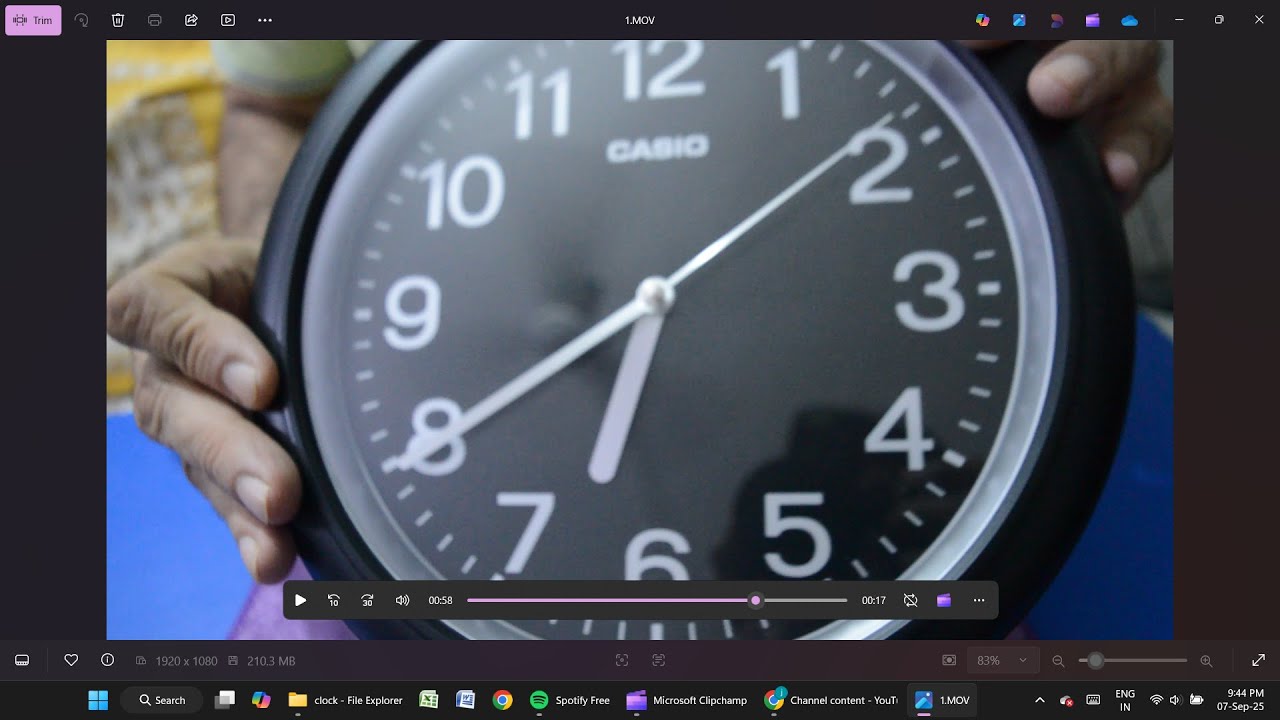Open Chrome from the taskbar
The image size is (1280, 720).
pyautogui.click(x=502, y=700)
